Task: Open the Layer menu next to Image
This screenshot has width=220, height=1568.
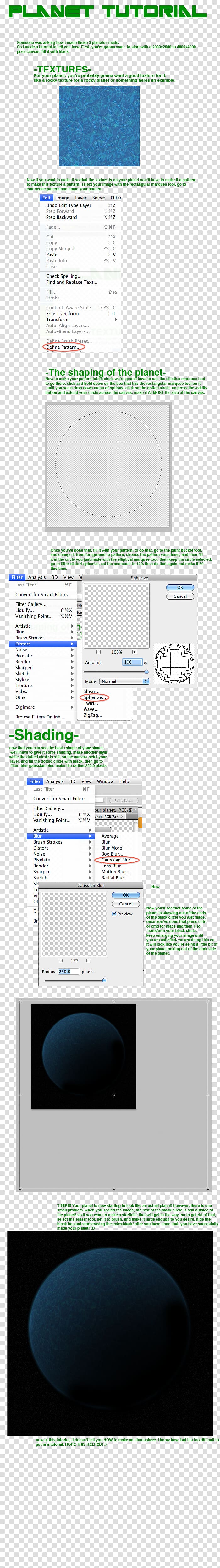Action: click(x=80, y=198)
